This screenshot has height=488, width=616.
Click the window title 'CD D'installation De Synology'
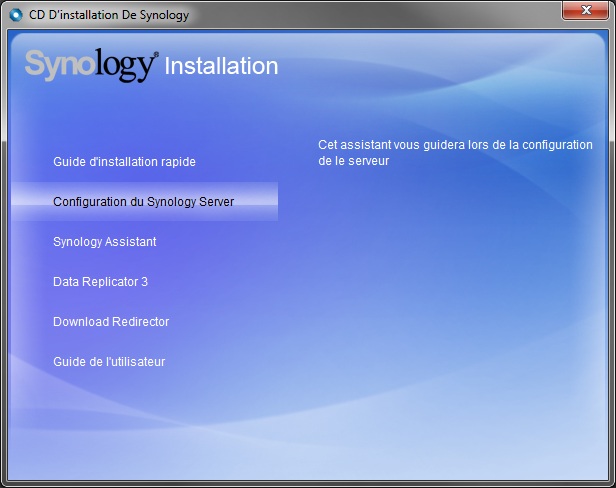[109, 15]
